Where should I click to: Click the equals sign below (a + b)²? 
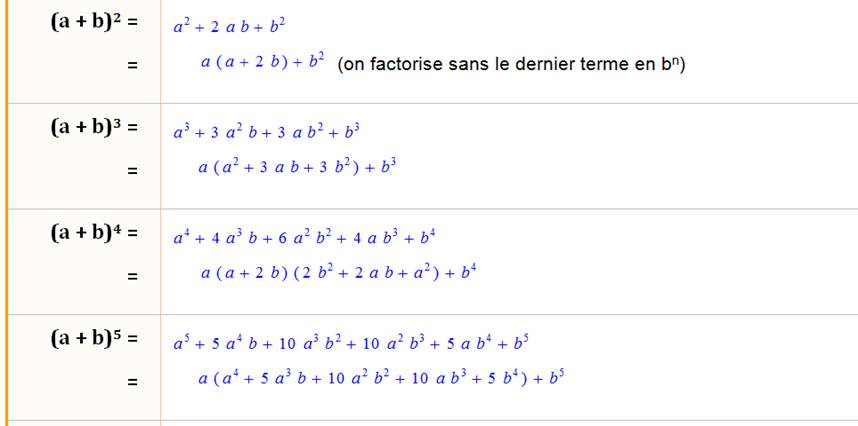tap(131, 64)
